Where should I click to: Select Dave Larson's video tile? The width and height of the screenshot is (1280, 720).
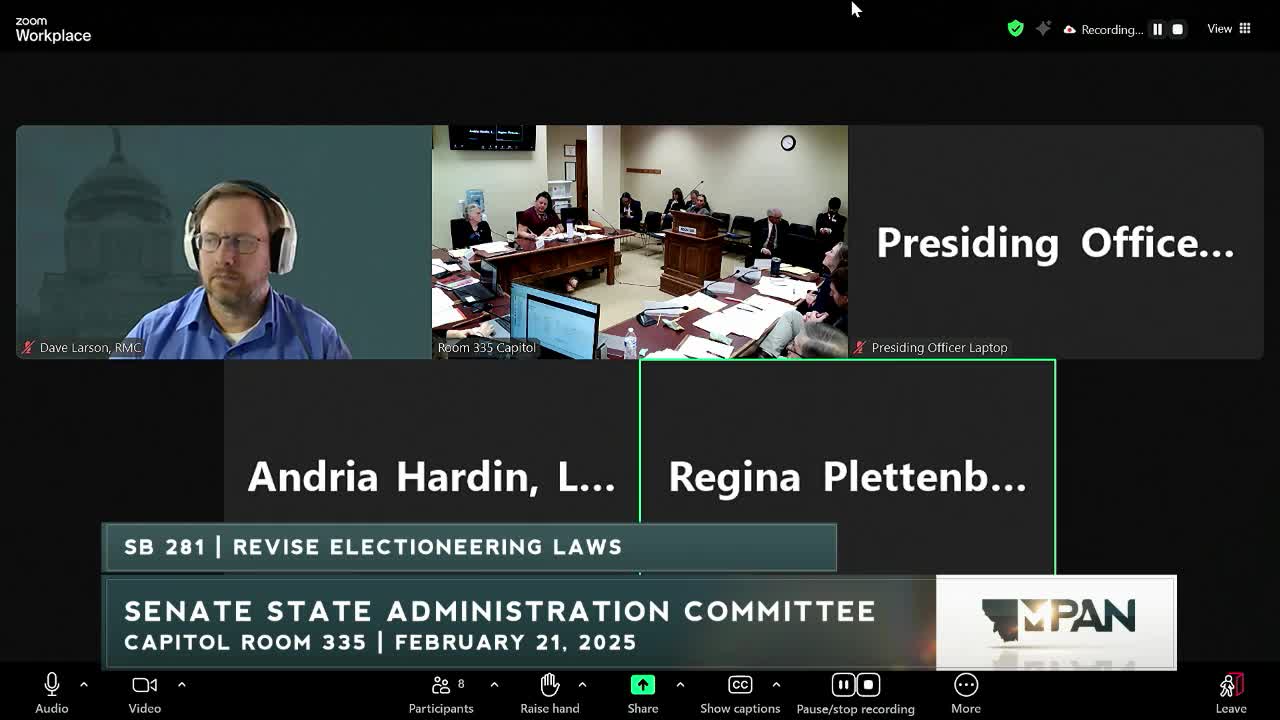click(x=224, y=242)
